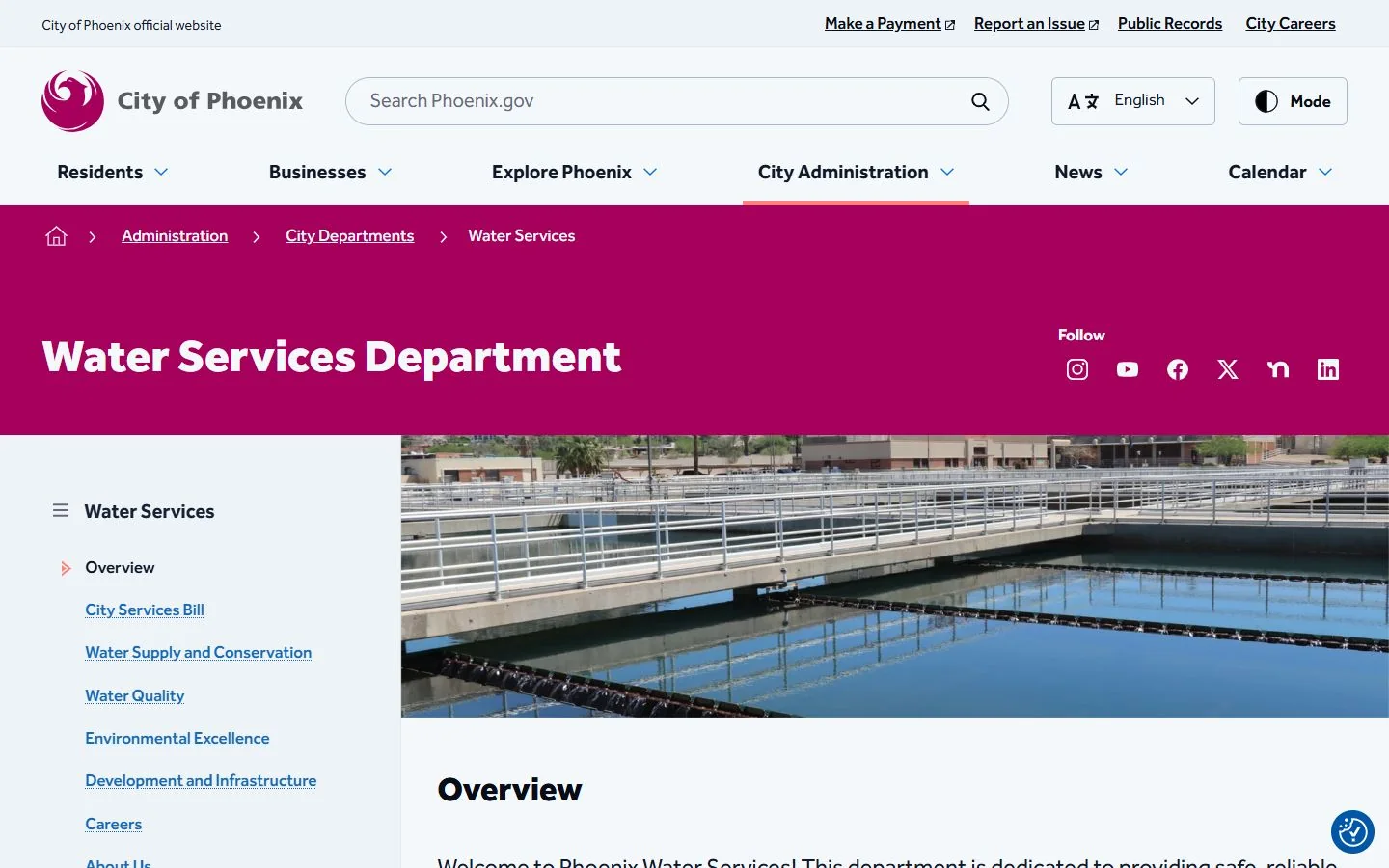Open the Careers sidebar link
This screenshot has height=868, width=1389.
(x=114, y=824)
